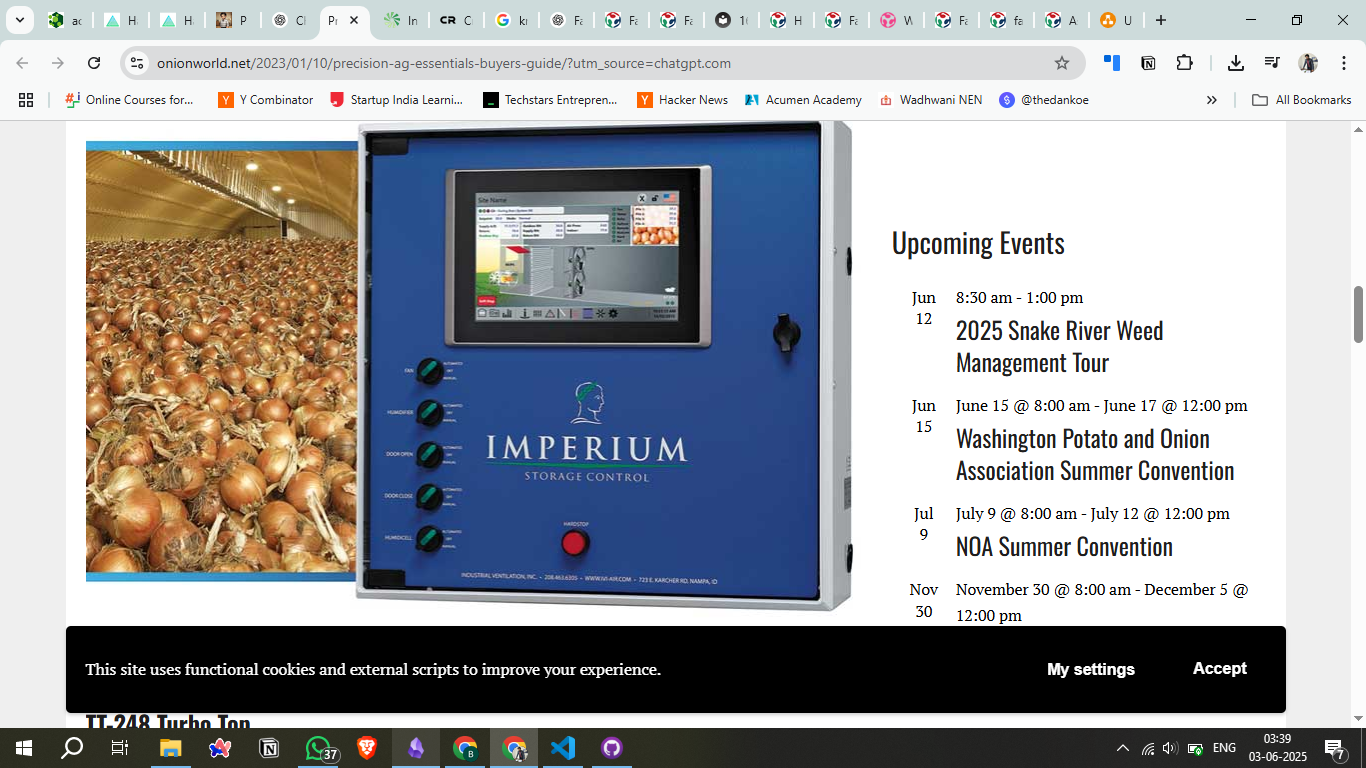Open the Y Combinator bookmark

click(266, 100)
